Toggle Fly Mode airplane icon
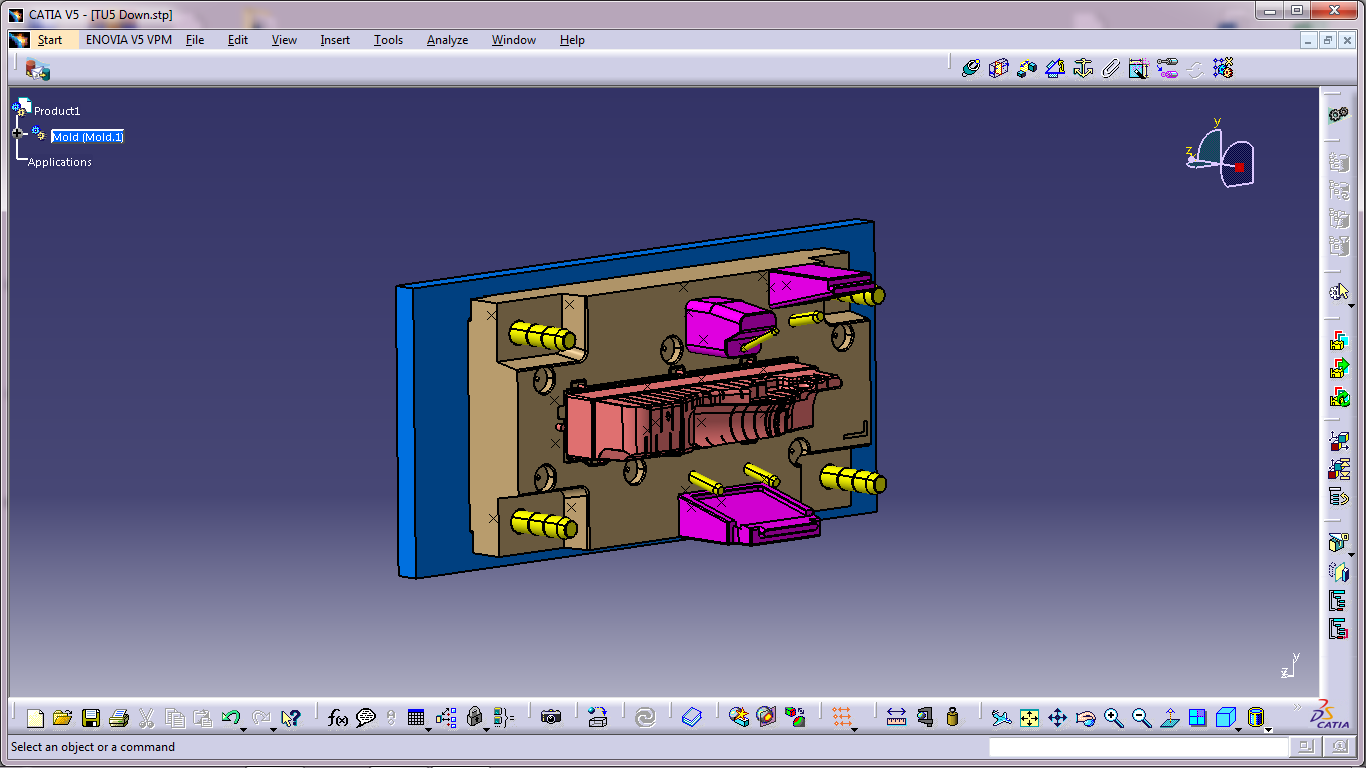 (1001, 718)
